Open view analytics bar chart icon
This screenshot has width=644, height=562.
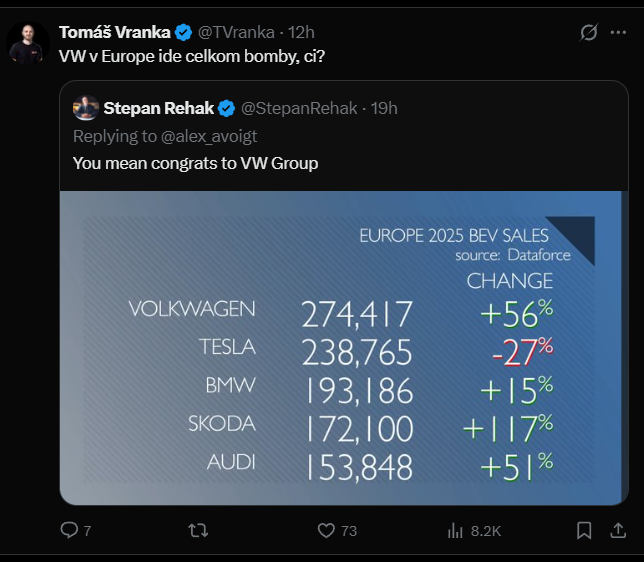click(x=455, y=530)
